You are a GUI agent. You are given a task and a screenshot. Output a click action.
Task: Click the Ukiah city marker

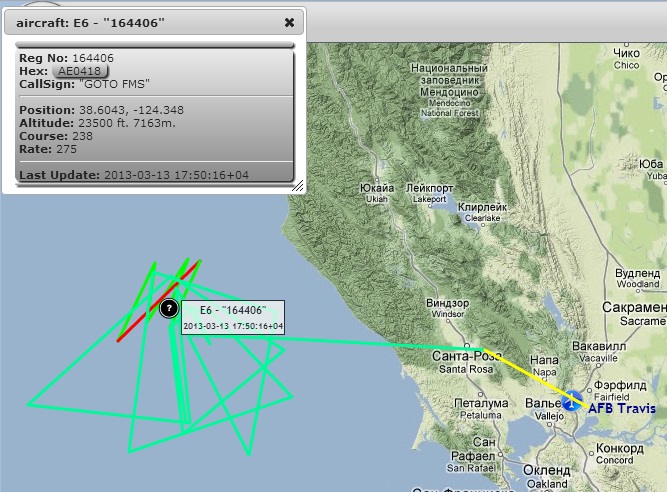[x=376, y=181]
